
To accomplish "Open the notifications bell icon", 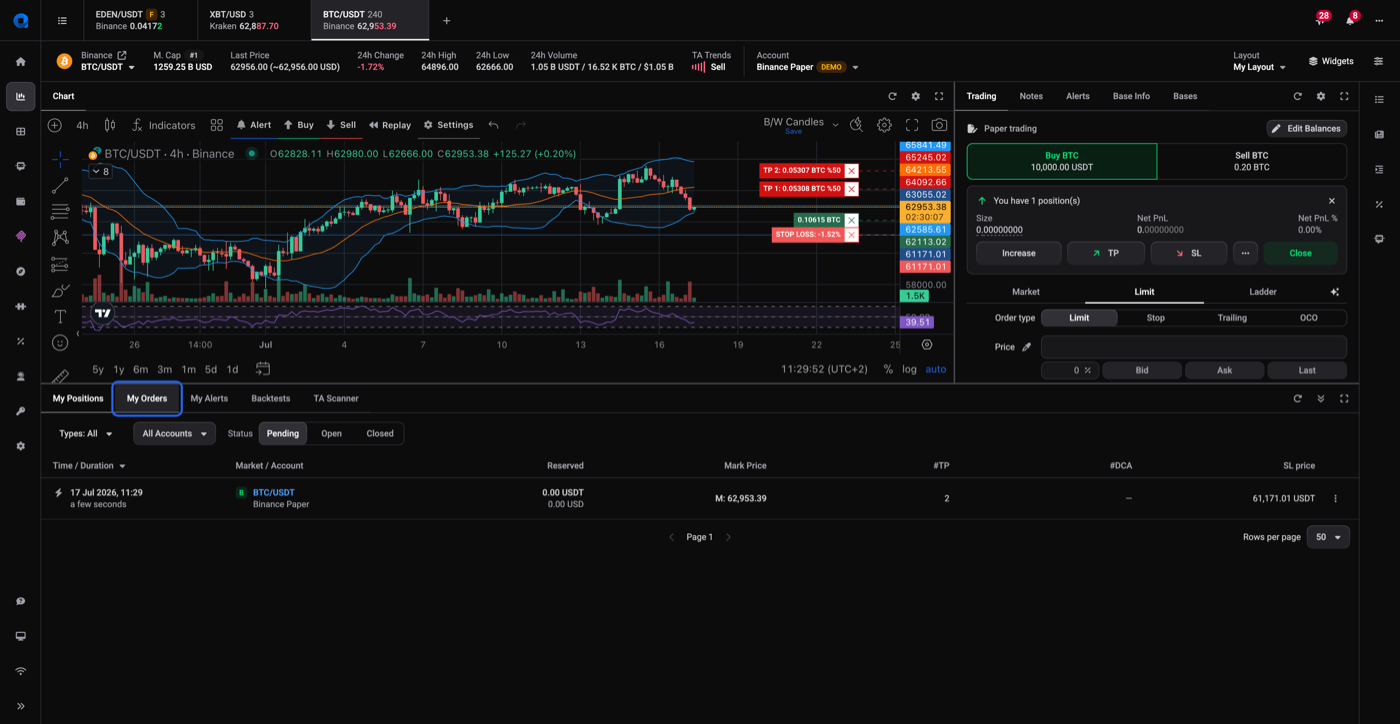I will [x=1350, y=20].
